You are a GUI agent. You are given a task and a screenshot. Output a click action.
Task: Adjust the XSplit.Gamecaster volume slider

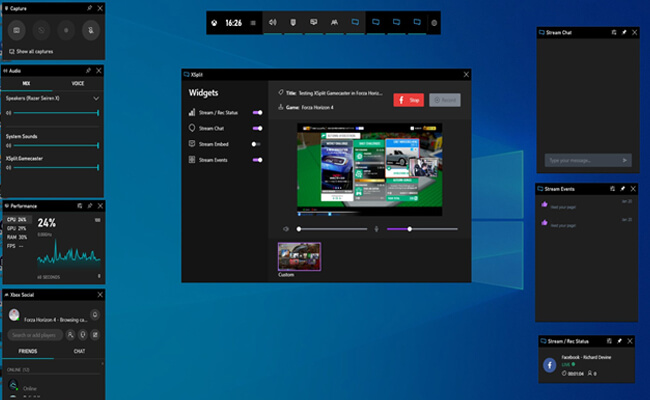(x=56, y=167)
